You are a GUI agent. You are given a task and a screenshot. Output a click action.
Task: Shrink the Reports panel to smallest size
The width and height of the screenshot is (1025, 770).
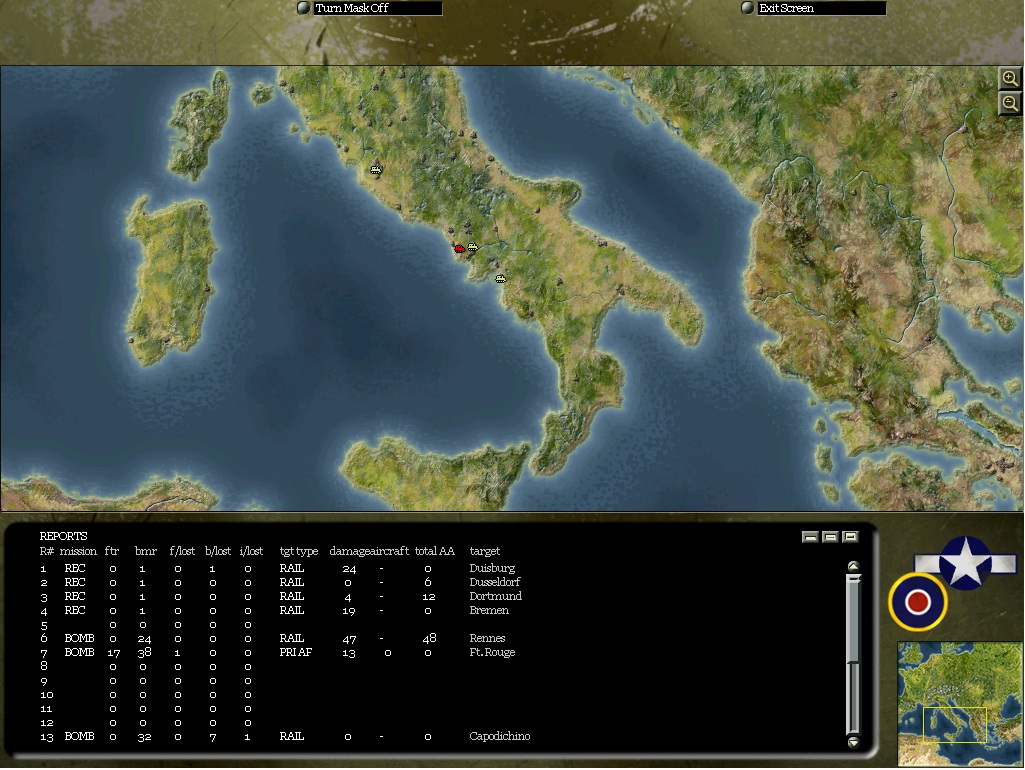[810, 537]
